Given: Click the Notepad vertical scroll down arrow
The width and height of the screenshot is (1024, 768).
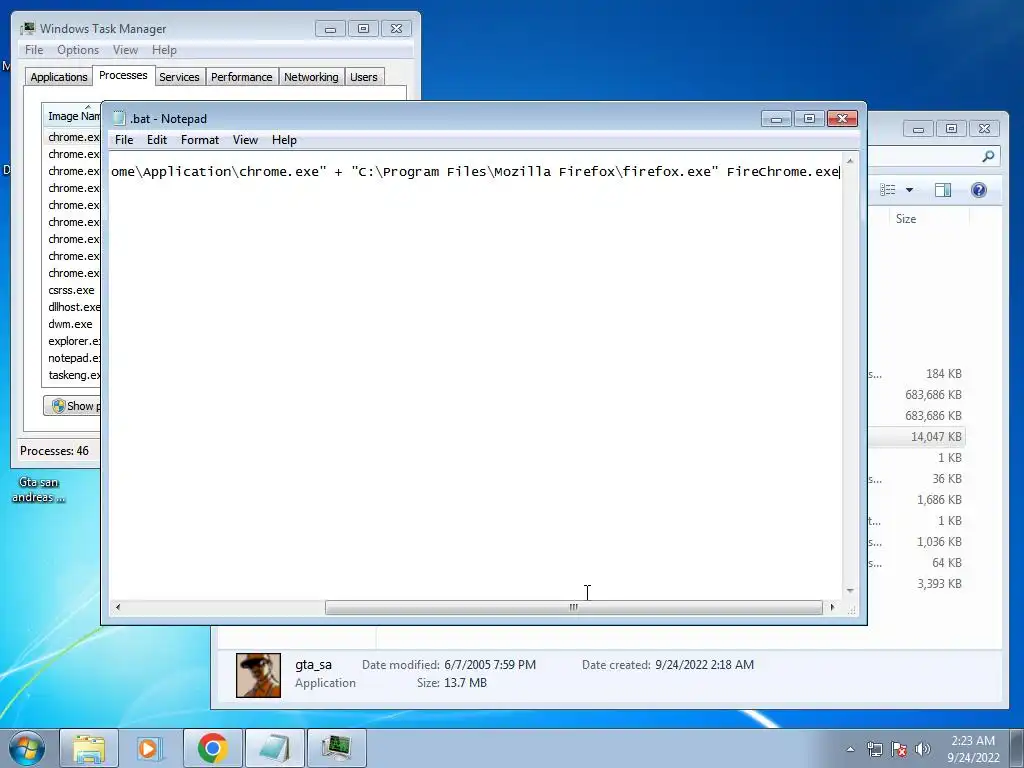Looking at the screenshot, I should point(850,591).
